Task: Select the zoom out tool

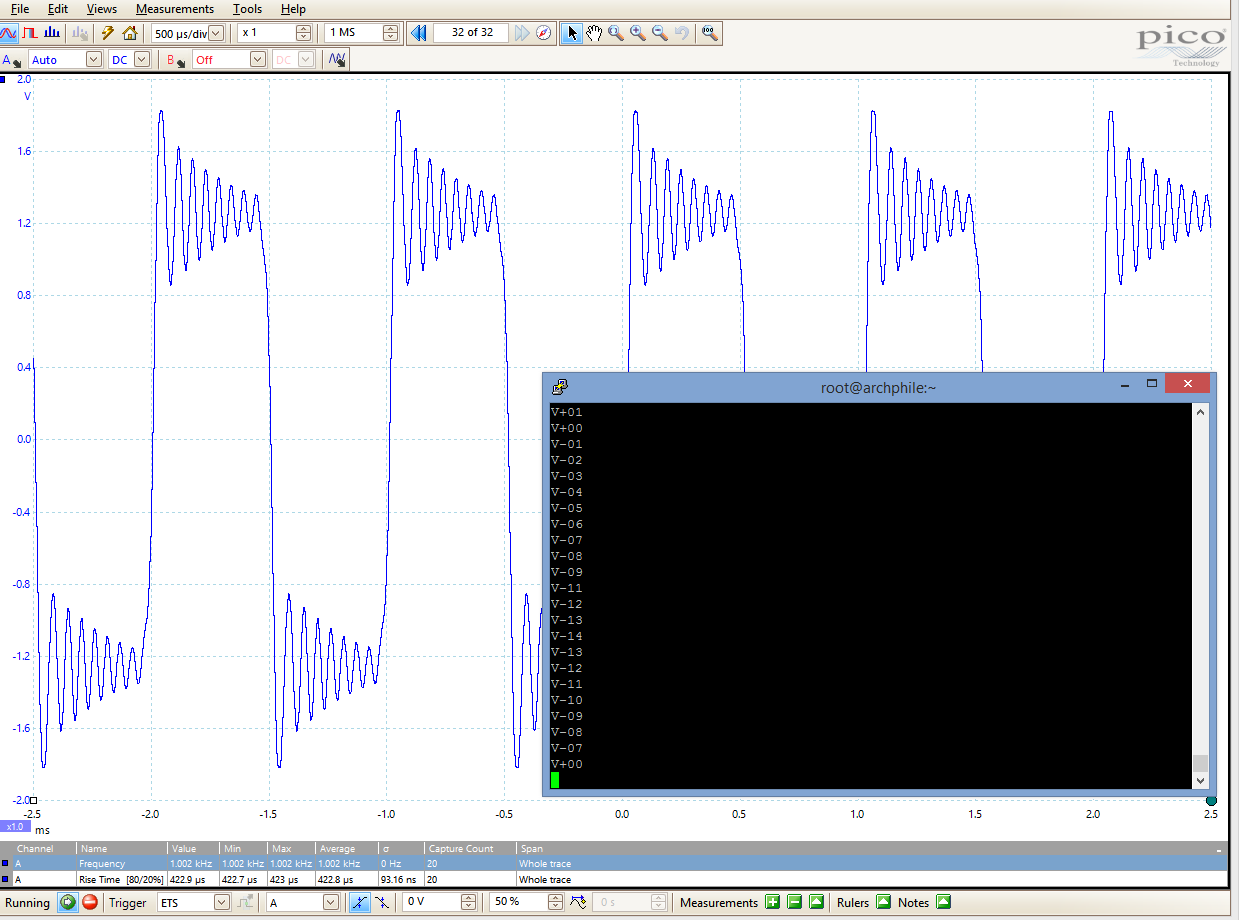Action: [660, 33]
